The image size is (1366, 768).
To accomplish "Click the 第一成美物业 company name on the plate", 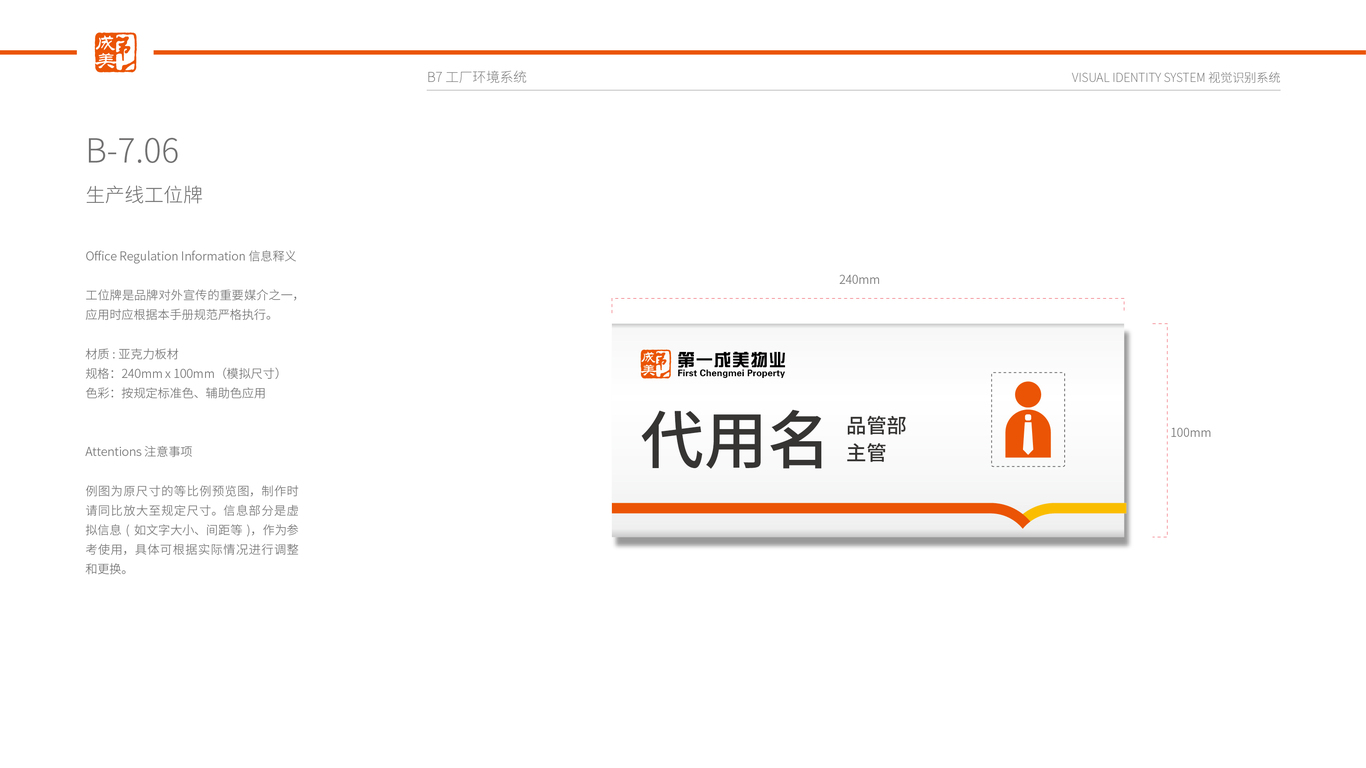I will [731, 359].
